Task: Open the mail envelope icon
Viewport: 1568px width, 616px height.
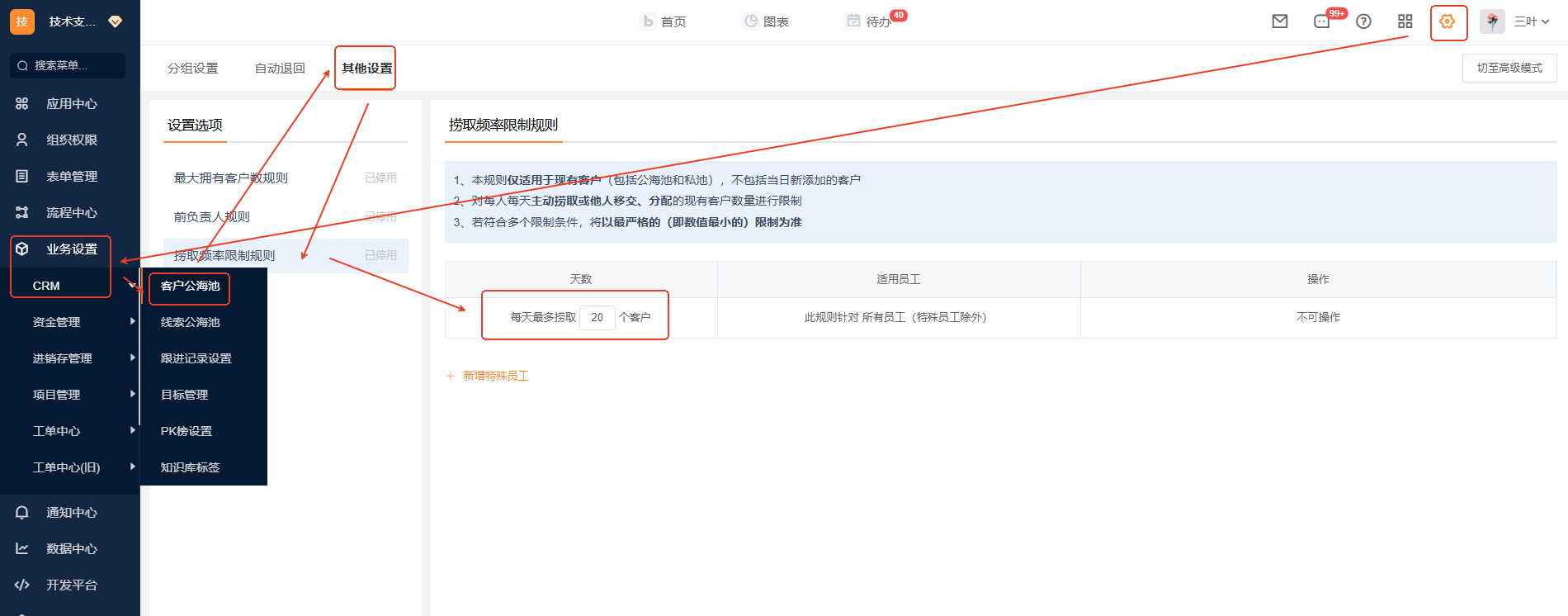Action: [1280, 21]
